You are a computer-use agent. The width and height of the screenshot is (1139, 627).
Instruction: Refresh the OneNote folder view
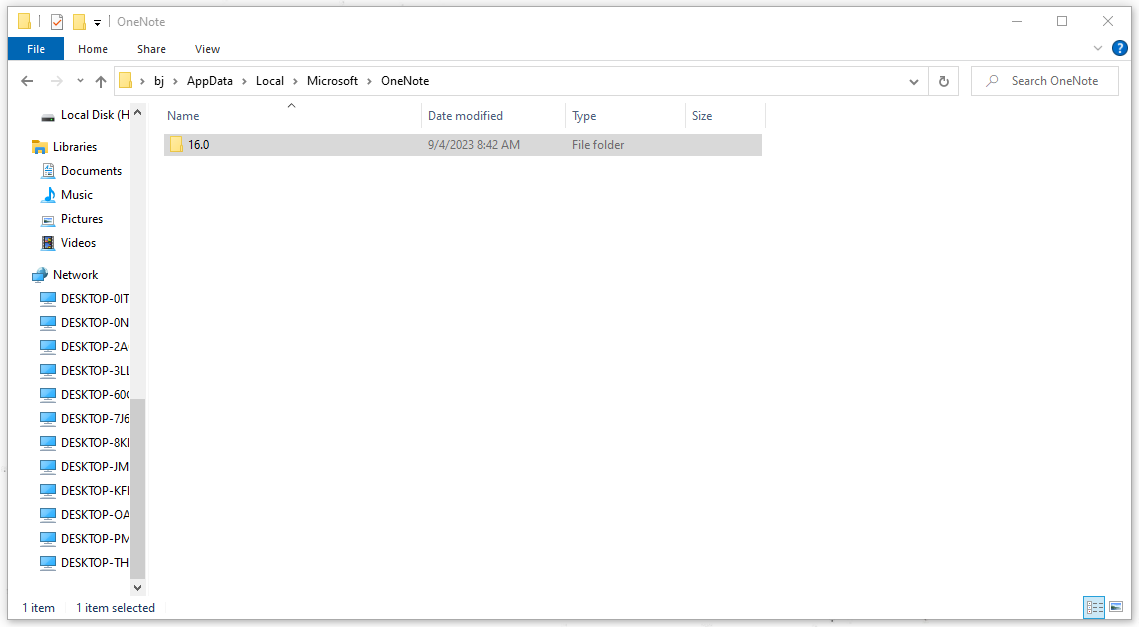coord(944,81)
